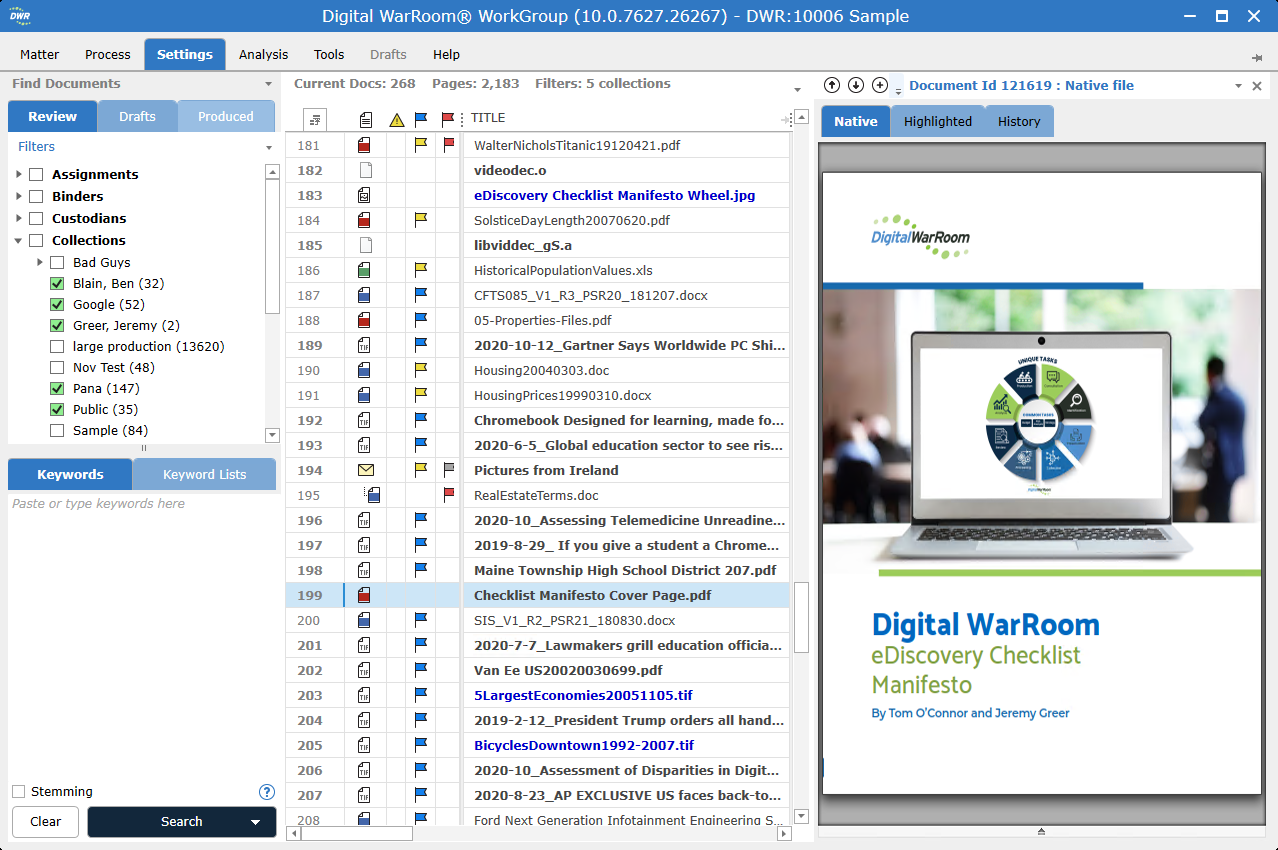
Task: Click the sort/filter list icon in grid header
Action: pos(315,119)
